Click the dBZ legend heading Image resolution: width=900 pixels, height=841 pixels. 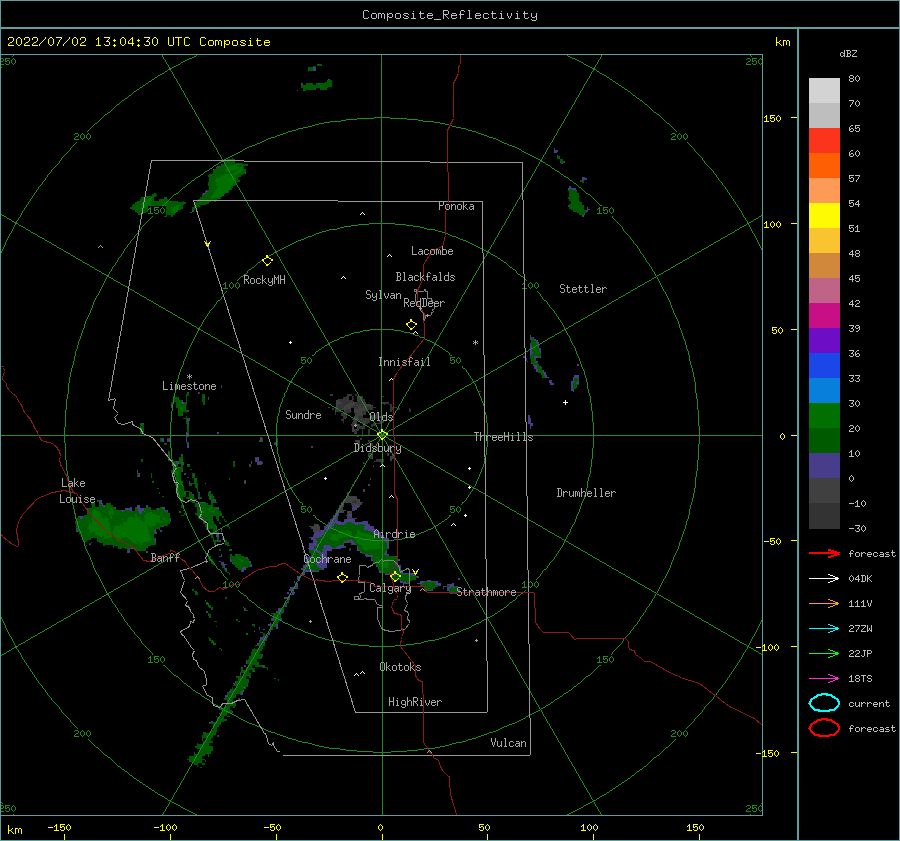tap(848, 54)
